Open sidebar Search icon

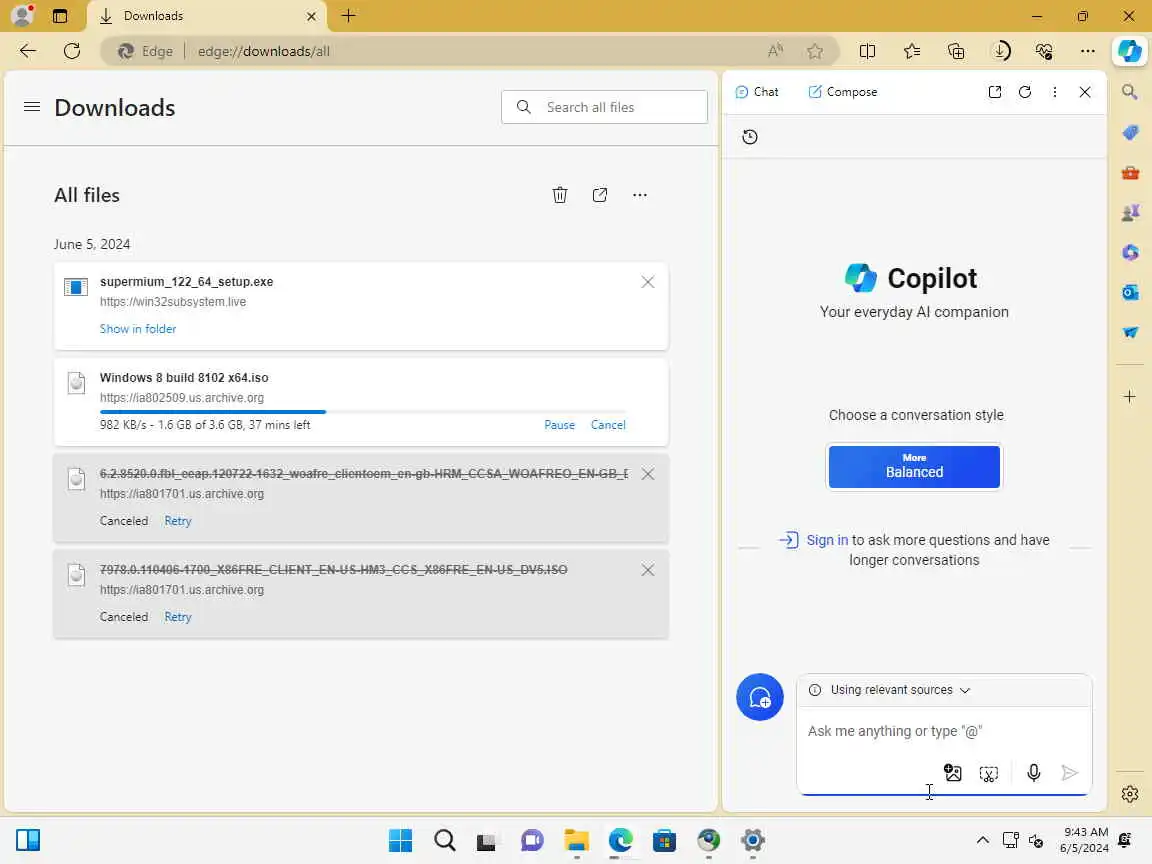[x=1130, y=92]
